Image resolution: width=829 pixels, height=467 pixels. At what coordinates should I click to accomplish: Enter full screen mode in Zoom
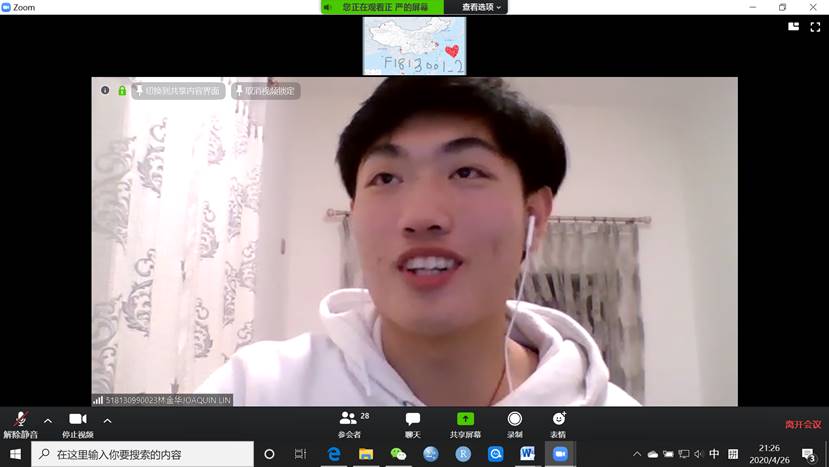815,27
